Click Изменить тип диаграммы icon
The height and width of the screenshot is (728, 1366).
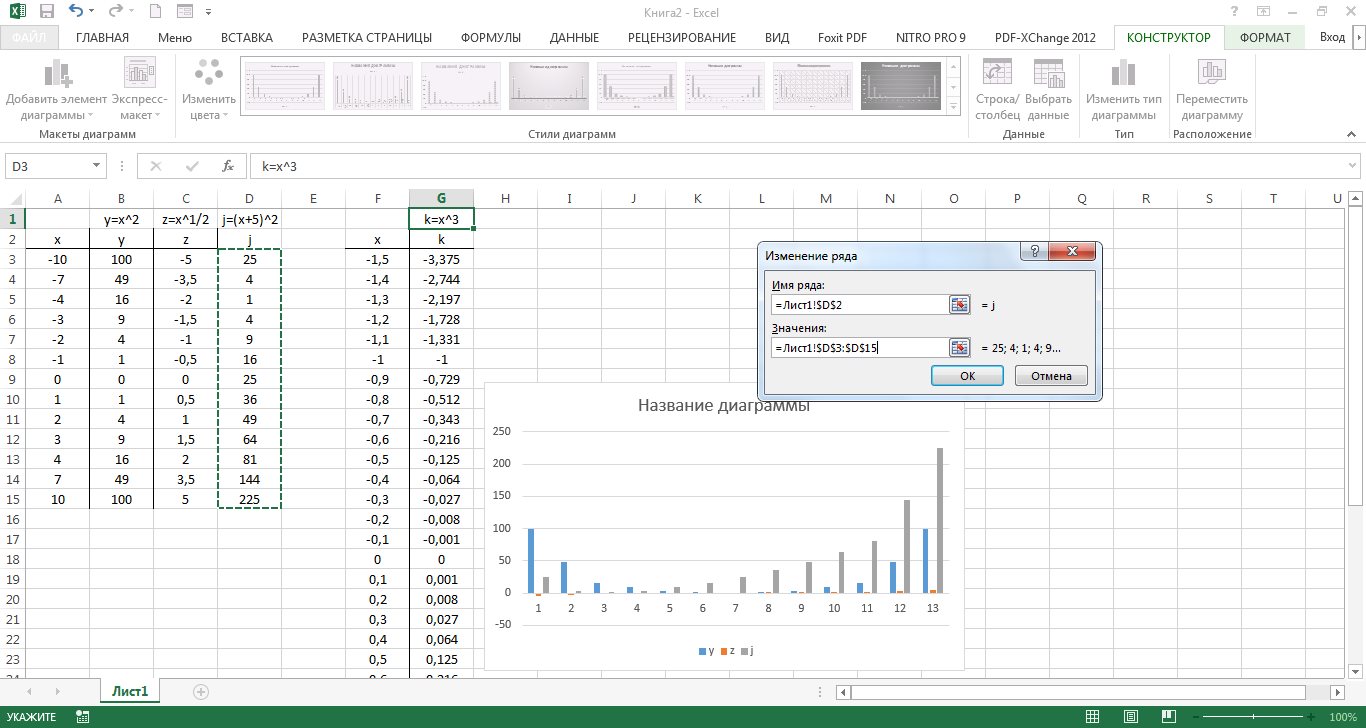[1124, 75]
